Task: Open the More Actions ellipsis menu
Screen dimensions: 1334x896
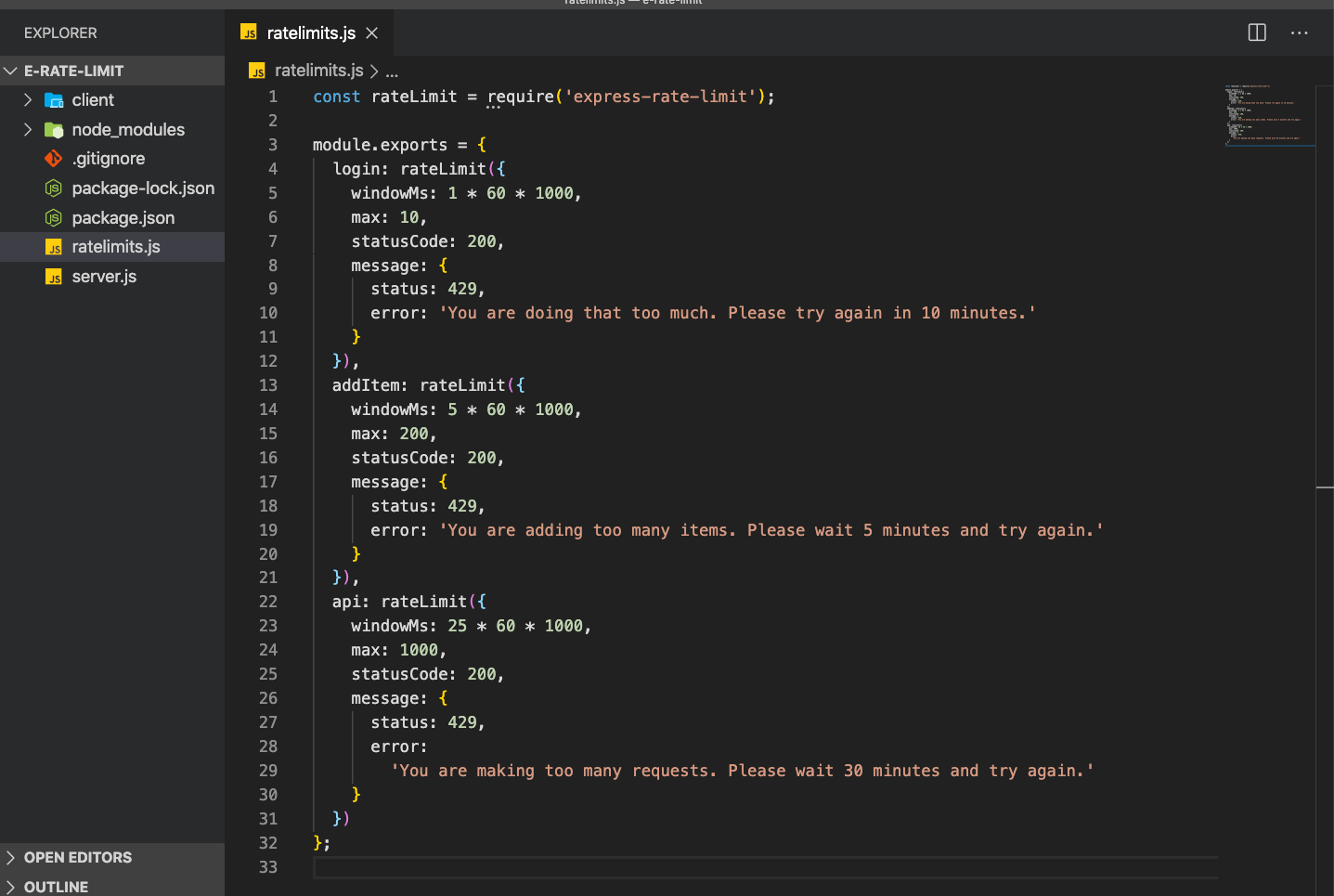Action: tap(1299, 32)
